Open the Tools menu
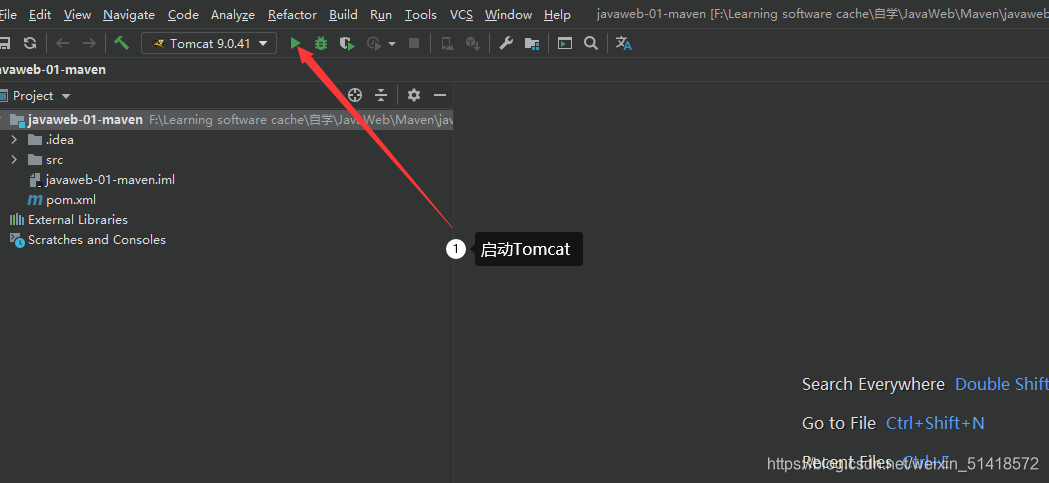1049x483 pixels. [421, 14]
